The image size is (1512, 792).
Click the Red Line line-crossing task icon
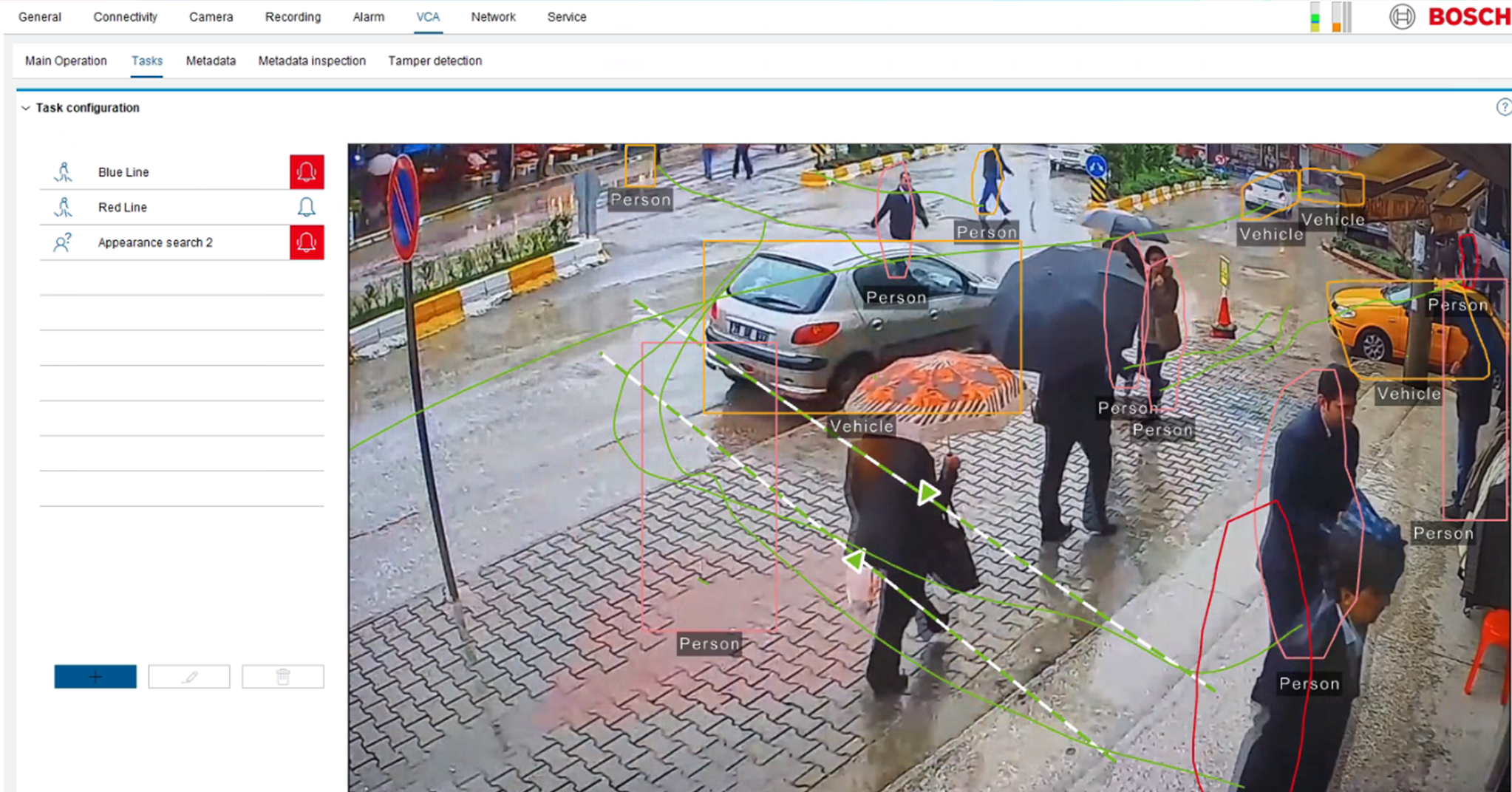point(64,208)
